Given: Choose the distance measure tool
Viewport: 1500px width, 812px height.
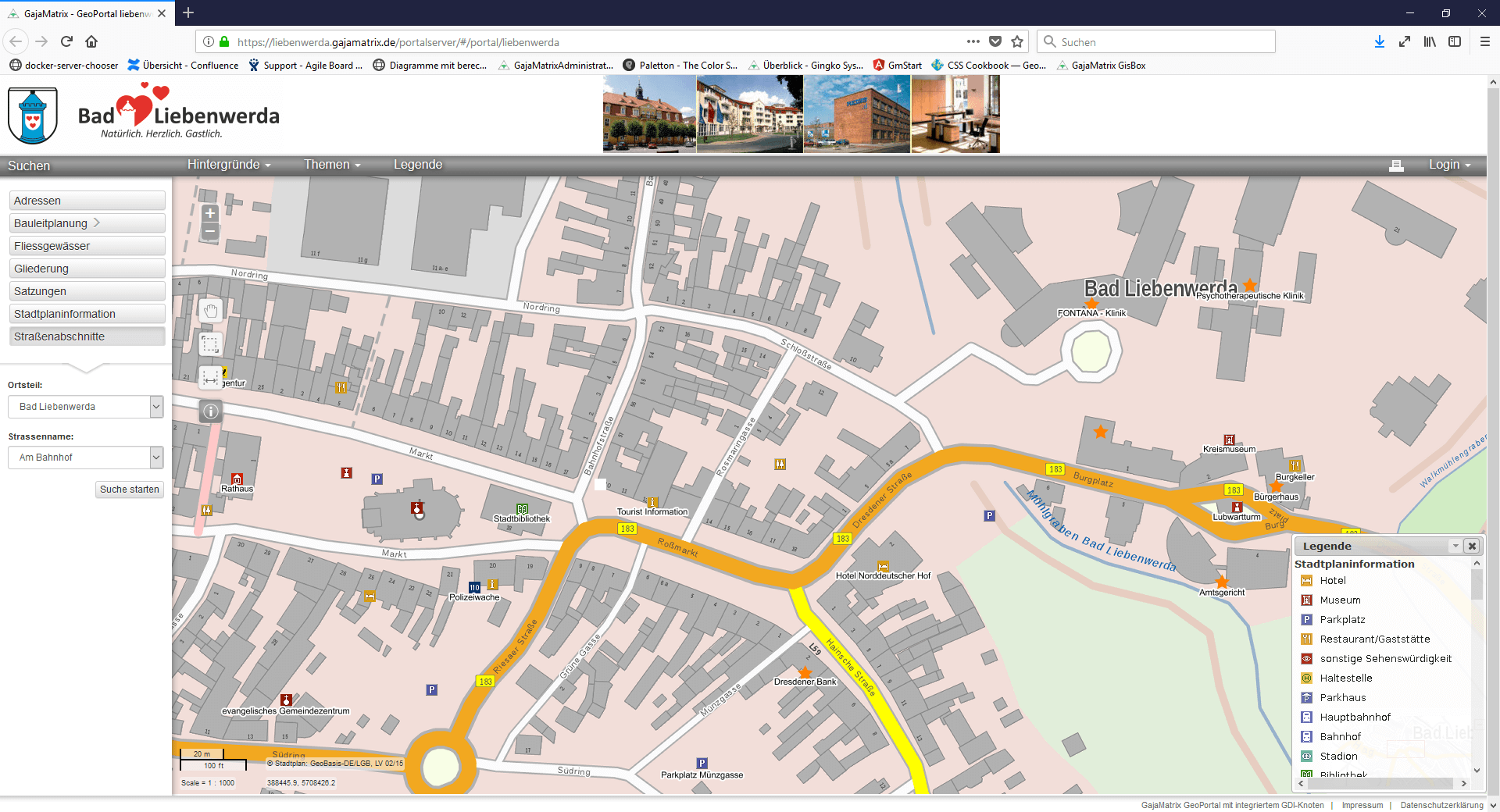Looking at the screenshot, I should [x=210, y=378].
